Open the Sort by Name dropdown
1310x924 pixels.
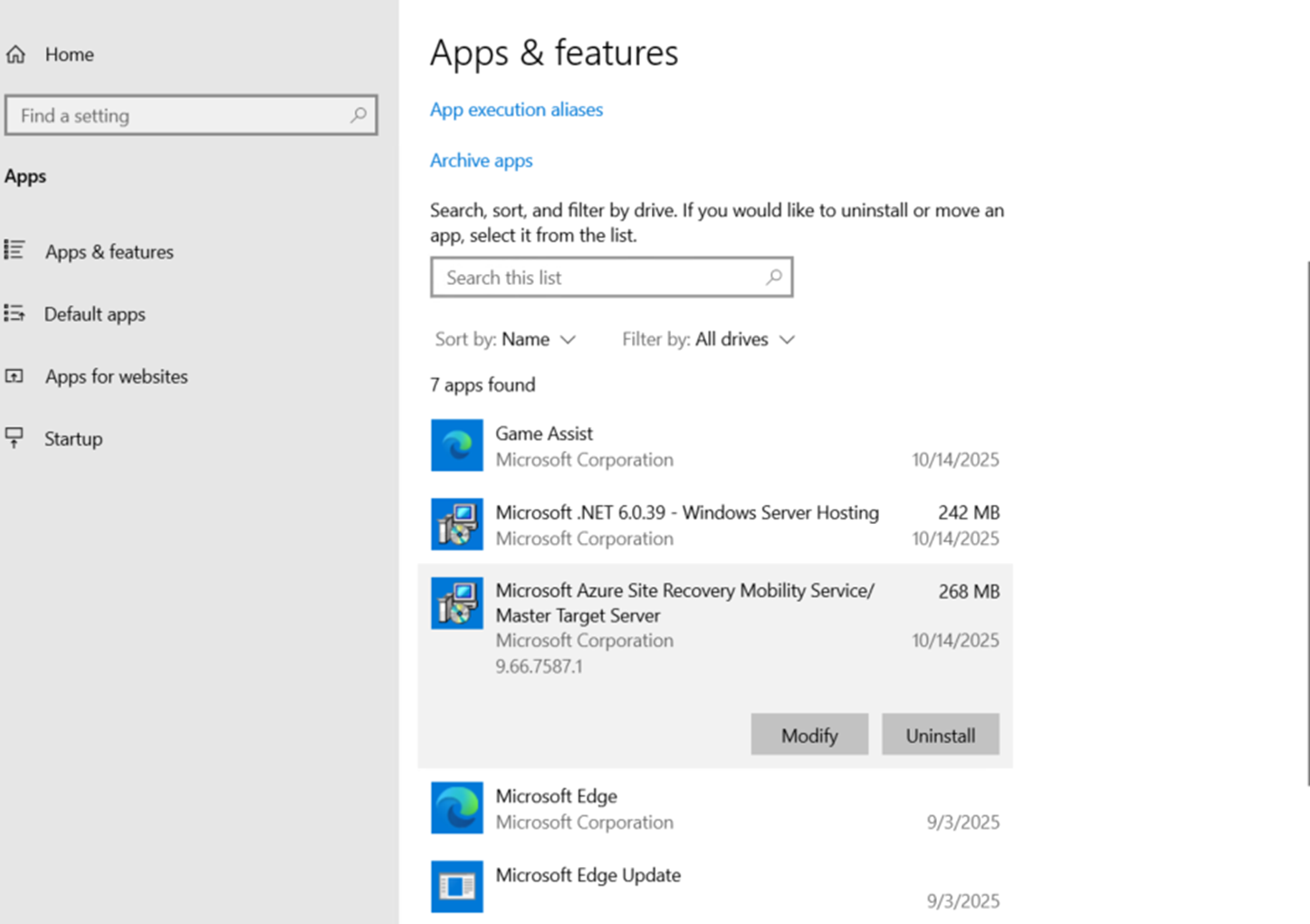click(x=505, y=339)
